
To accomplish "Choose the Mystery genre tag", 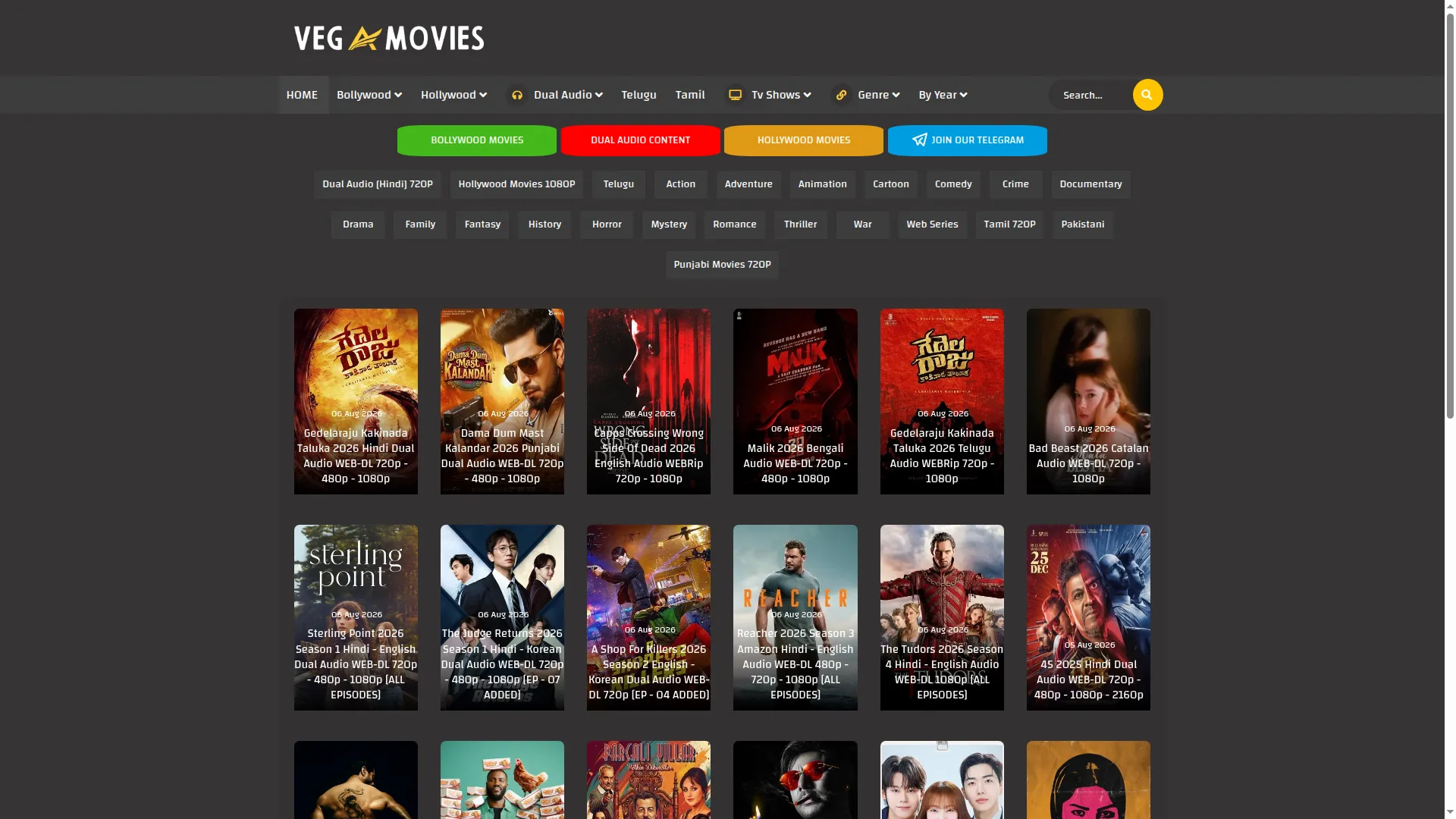I will [669, 224].
